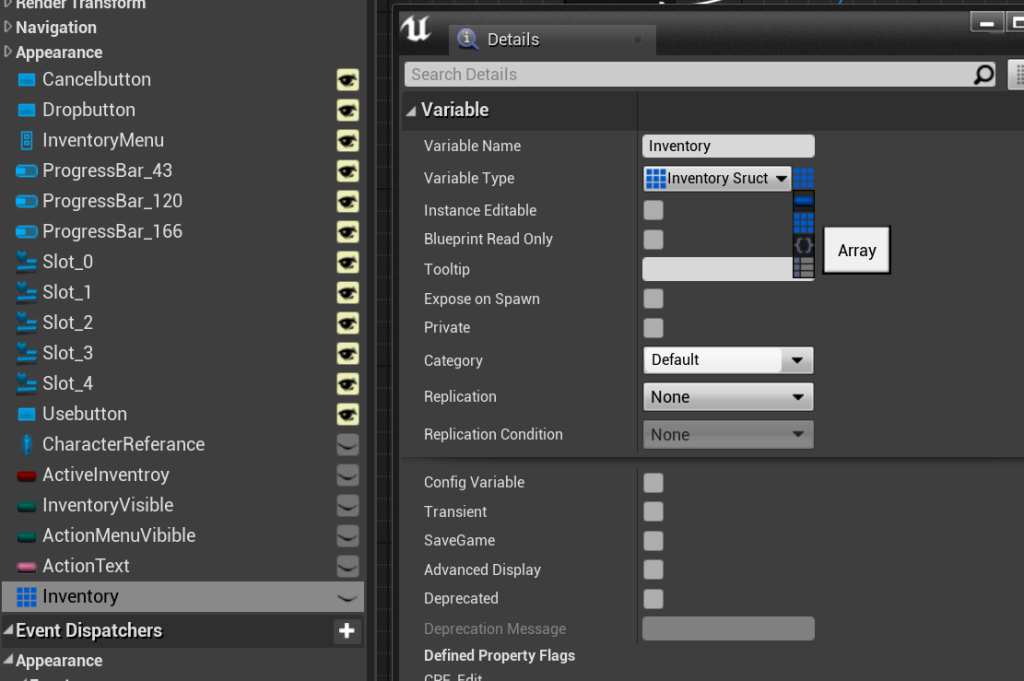This screenshot has width=1024, height=681.
Task: Toggle the Blueprint Read Only checkbox
Action: [x=653, y=240]
